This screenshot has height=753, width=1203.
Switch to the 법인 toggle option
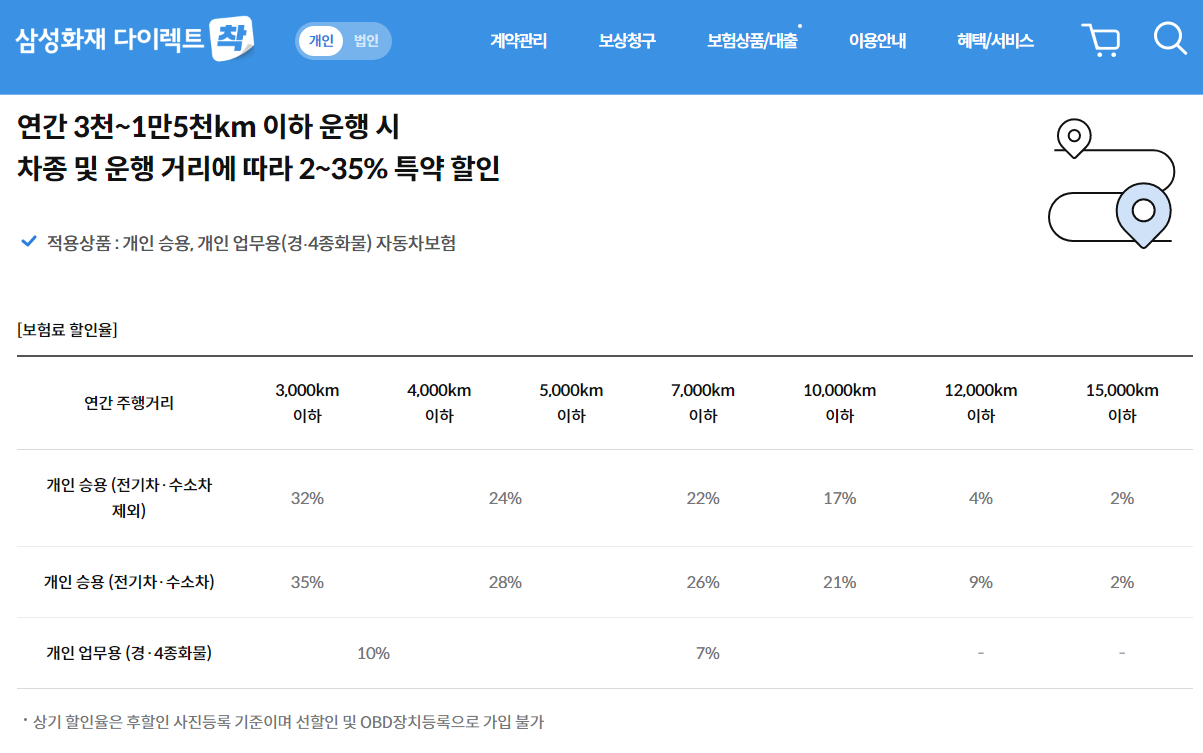coord(364,40)
